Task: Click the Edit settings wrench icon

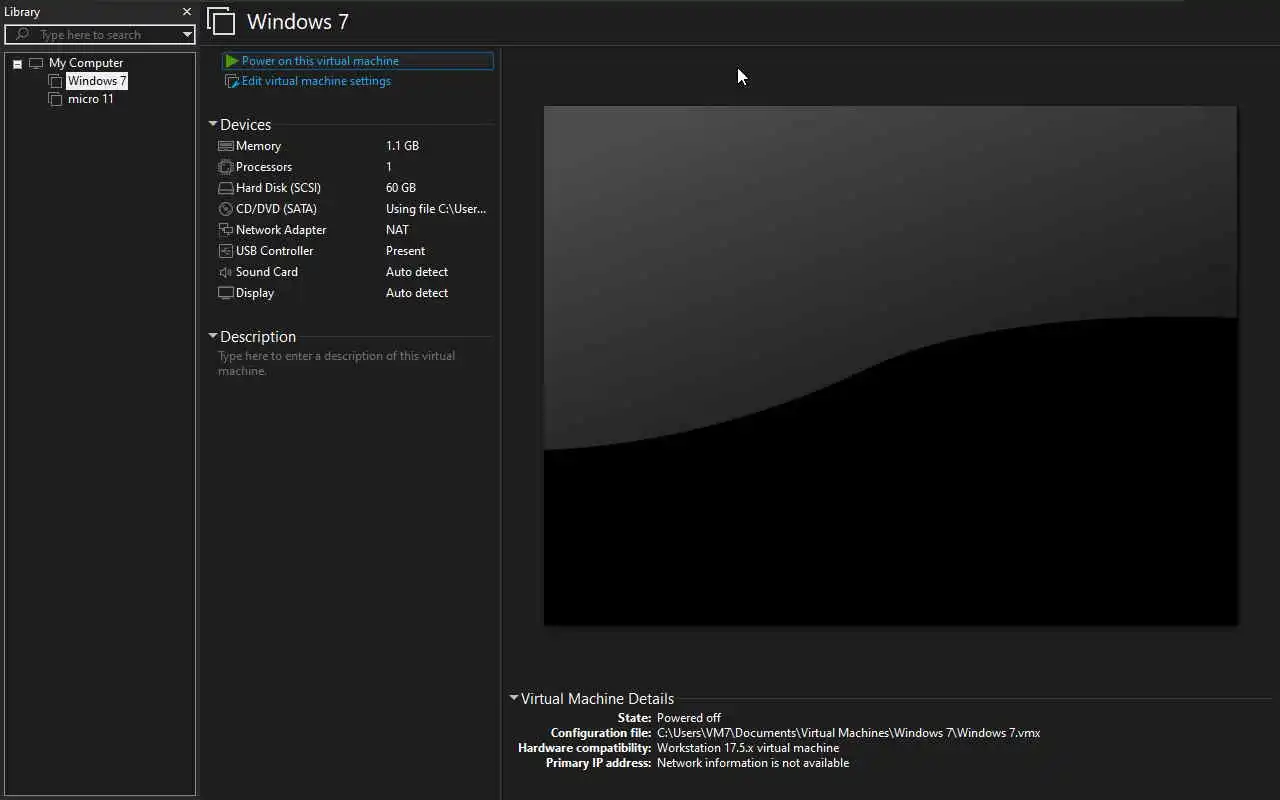Action: click(232, 81)
